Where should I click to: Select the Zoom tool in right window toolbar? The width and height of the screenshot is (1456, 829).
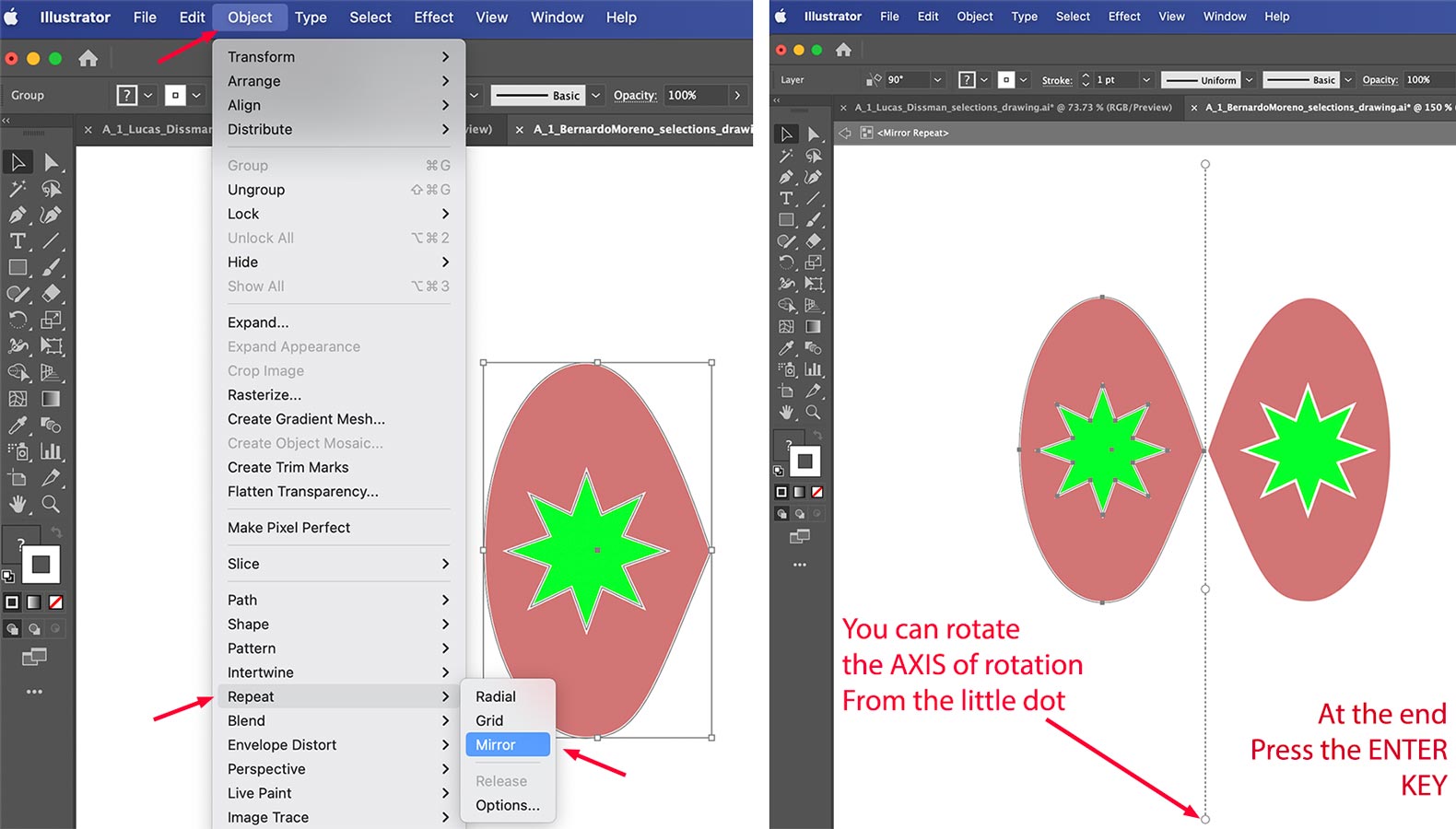click(x=813, y=413)
